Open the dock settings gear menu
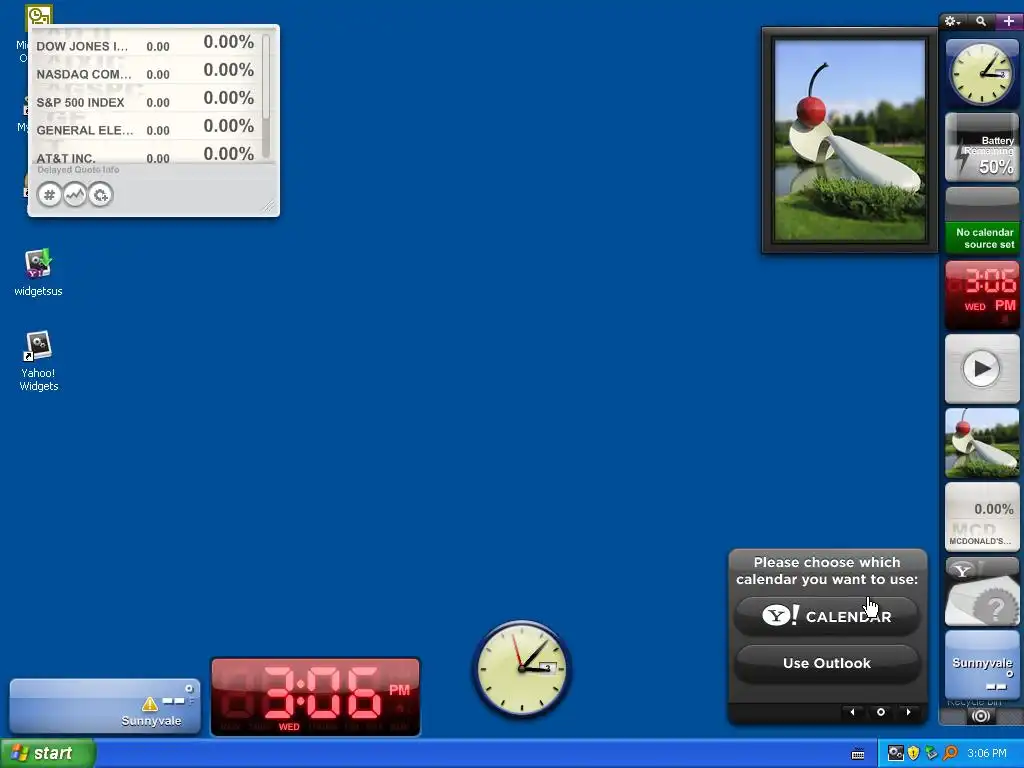Image resolution: width=1024 pixels, height=768 pixels. (x=952, y=22)
